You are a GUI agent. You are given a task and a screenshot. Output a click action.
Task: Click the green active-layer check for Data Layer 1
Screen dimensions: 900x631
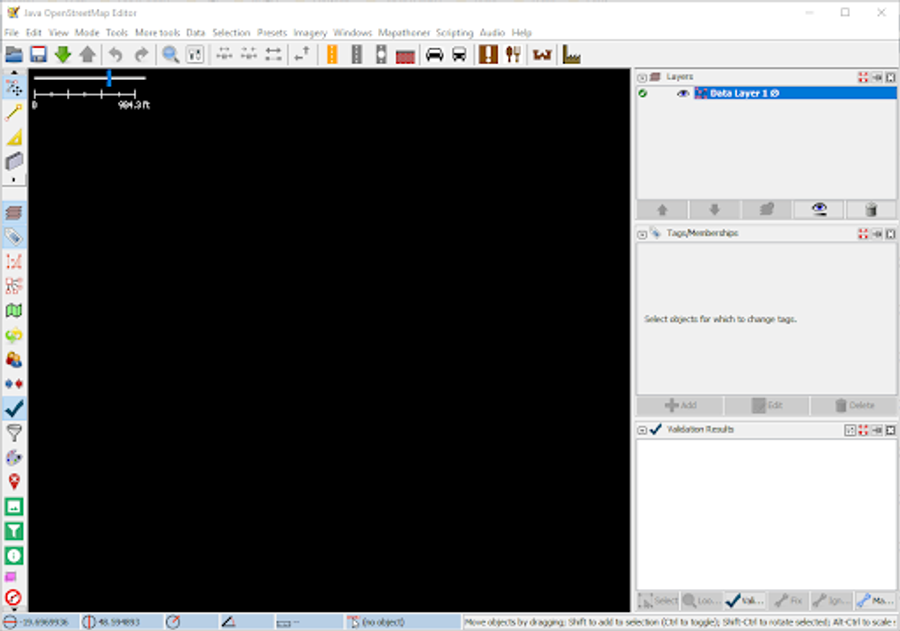643,93
